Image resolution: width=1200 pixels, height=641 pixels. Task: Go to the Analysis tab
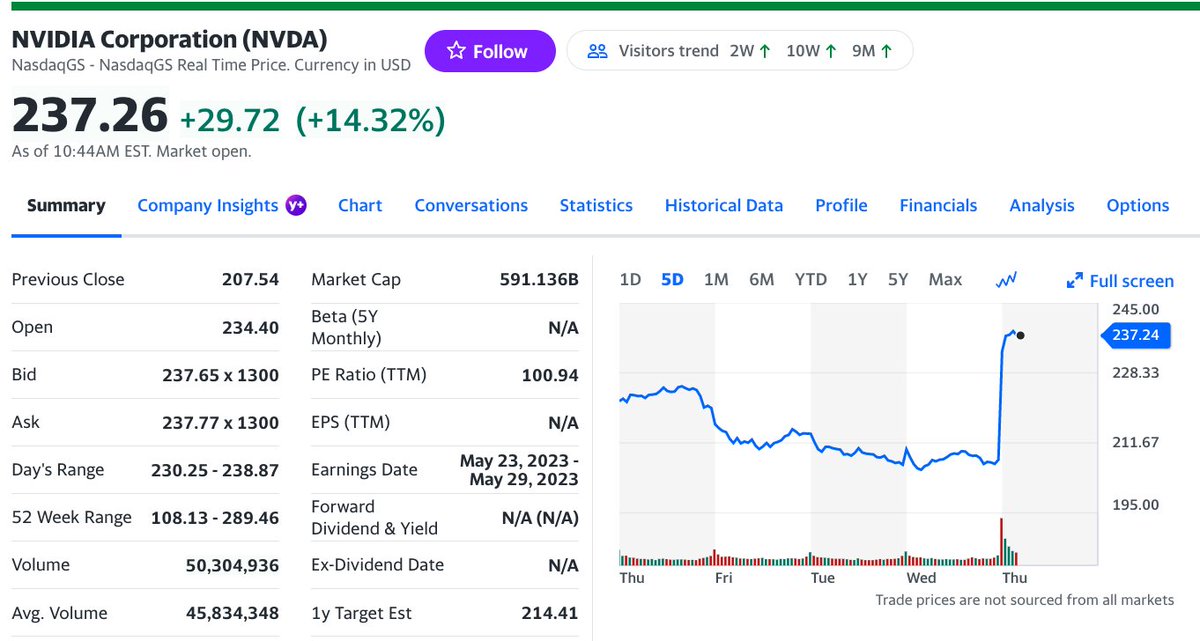point(1042,205)
